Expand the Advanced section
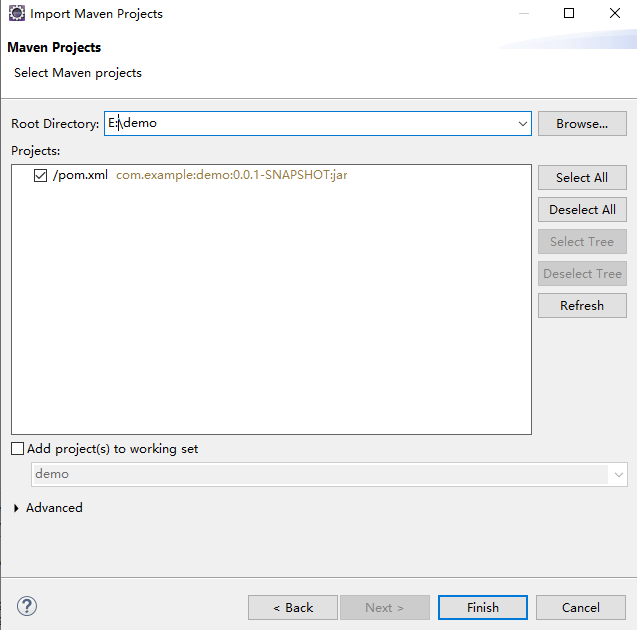This screenshot has width=637, height=630. 17,508
